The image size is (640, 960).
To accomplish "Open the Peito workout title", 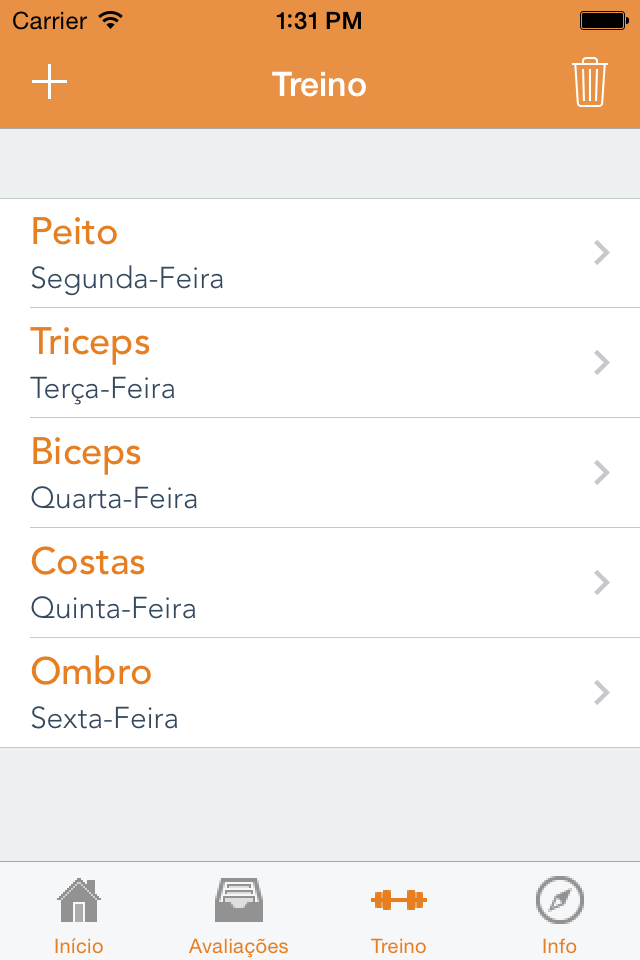I will click(x=75, y=232).
